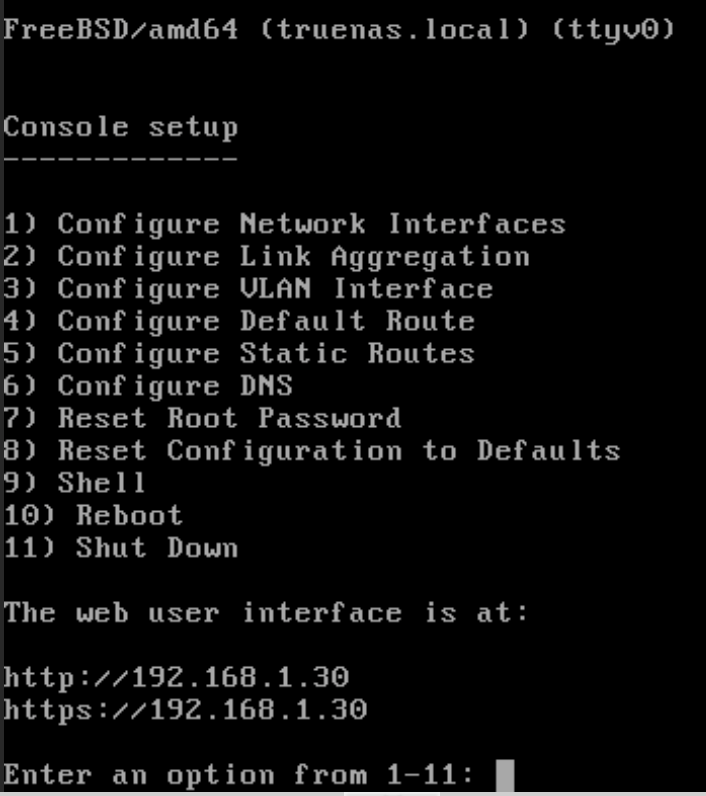
Task: Click the blinking cursor at option prompt
Action: pyautogui.click(x=504, y=775)
